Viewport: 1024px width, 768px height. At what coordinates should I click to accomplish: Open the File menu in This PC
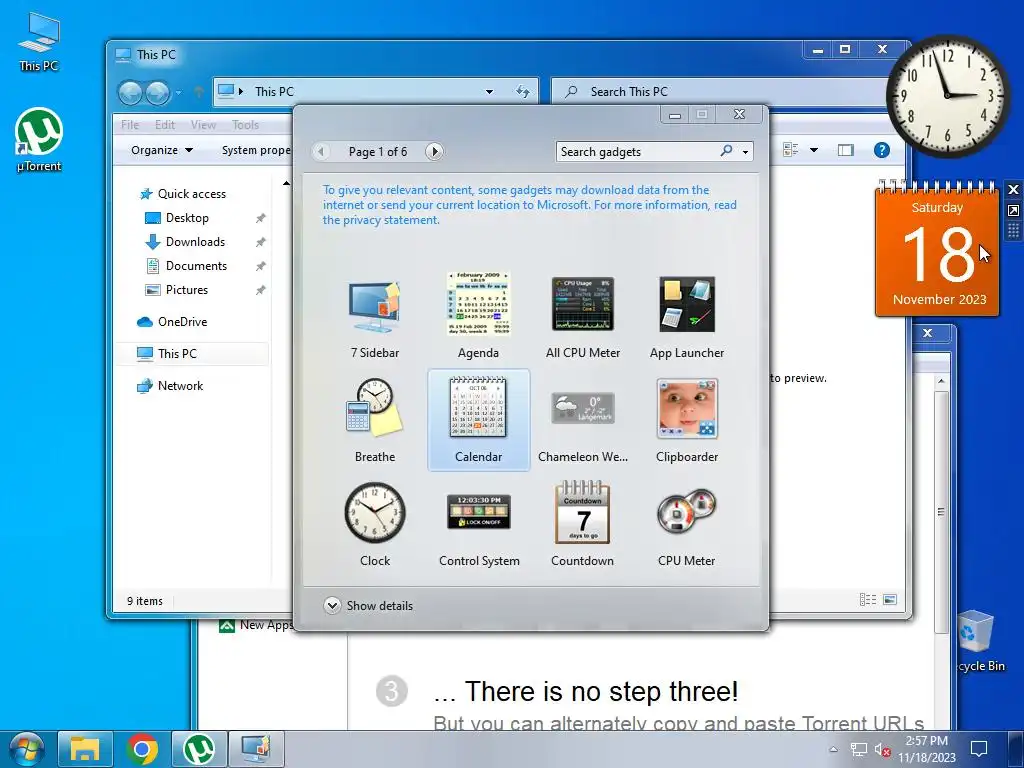pyautogui.click(x=130, y=125)
